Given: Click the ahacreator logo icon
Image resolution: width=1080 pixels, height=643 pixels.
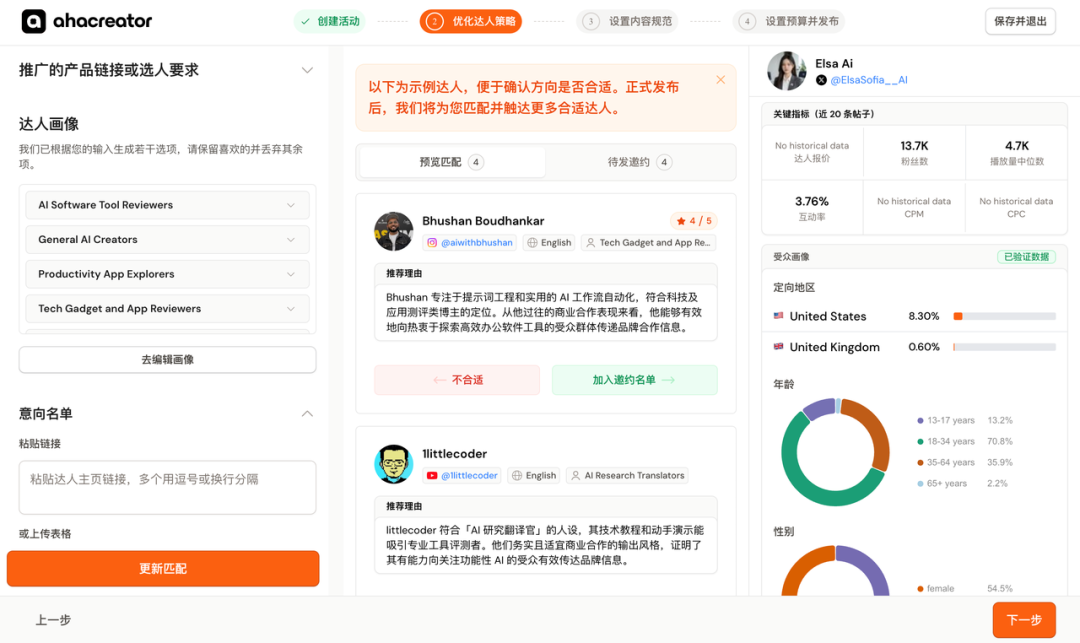Looking at the screenshot, I should pyautogui.click(x=33, y=21).
